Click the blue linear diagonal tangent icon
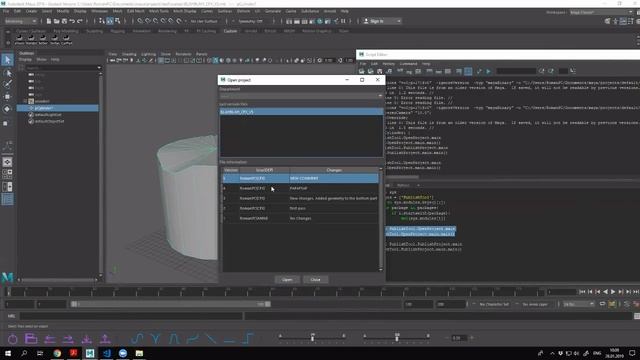The image size is (640, 360). click(x=211, y=338)
